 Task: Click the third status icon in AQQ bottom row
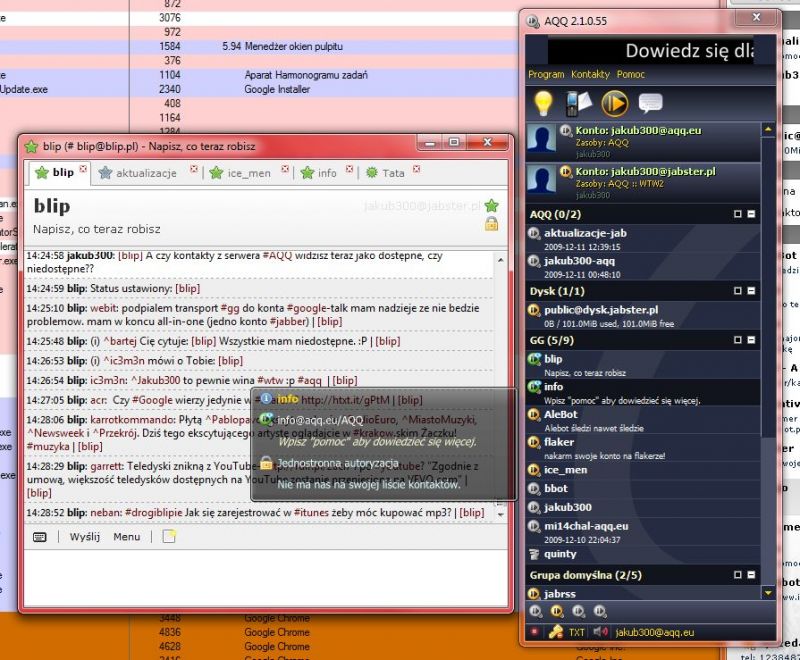point(578,611)
